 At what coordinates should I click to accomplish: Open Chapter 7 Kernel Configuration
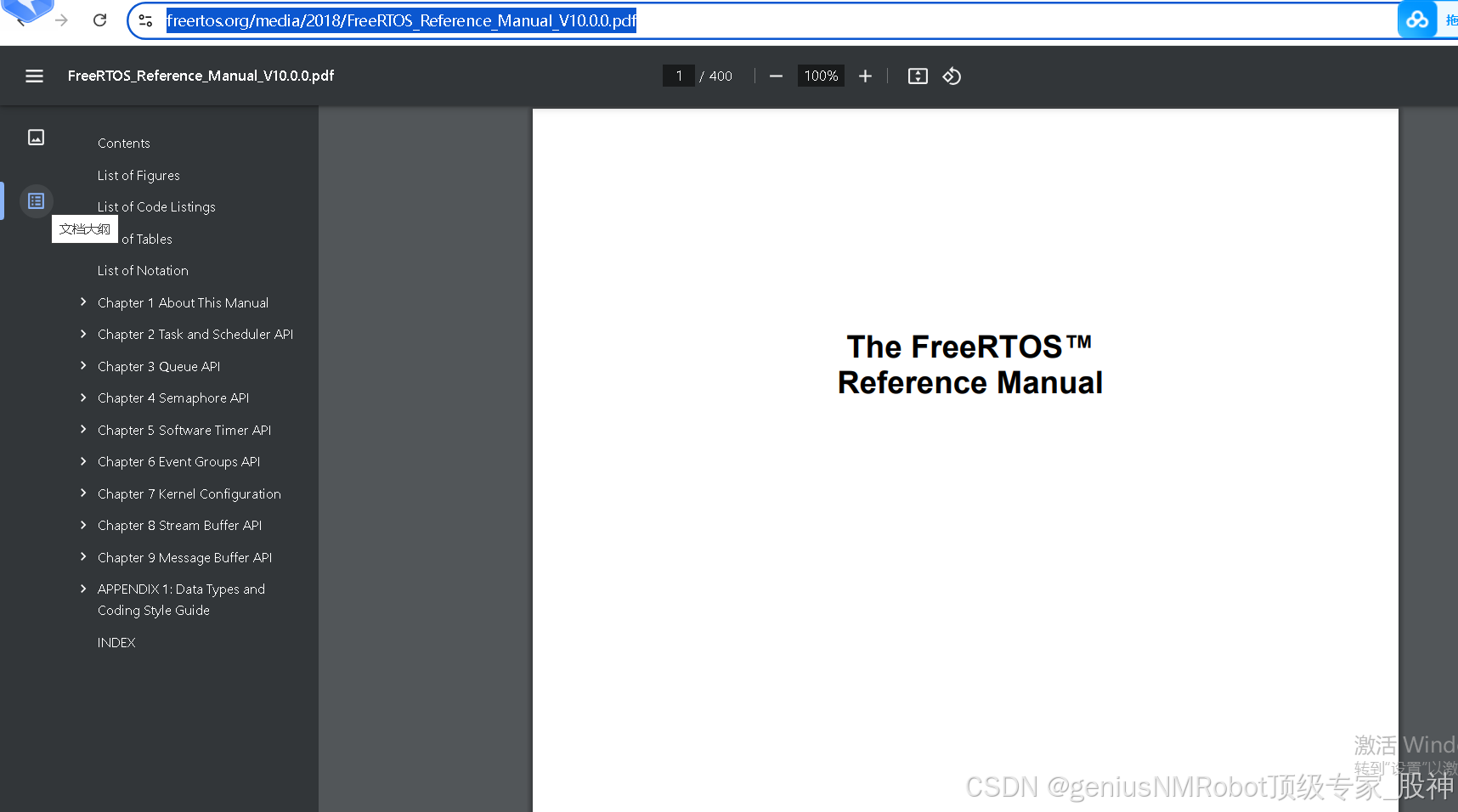coord(189,493)
